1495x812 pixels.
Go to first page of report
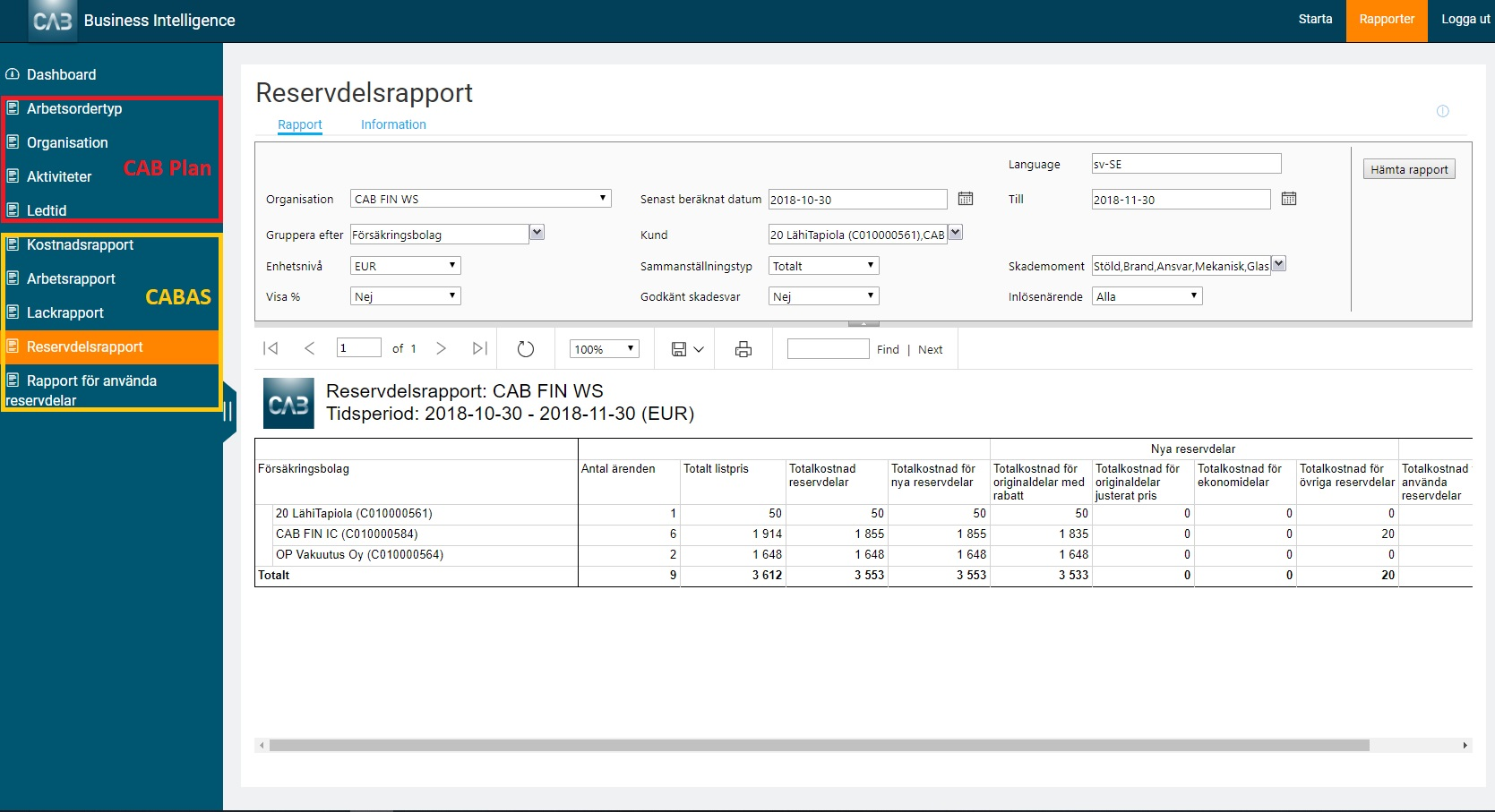(x=271, y=348)
